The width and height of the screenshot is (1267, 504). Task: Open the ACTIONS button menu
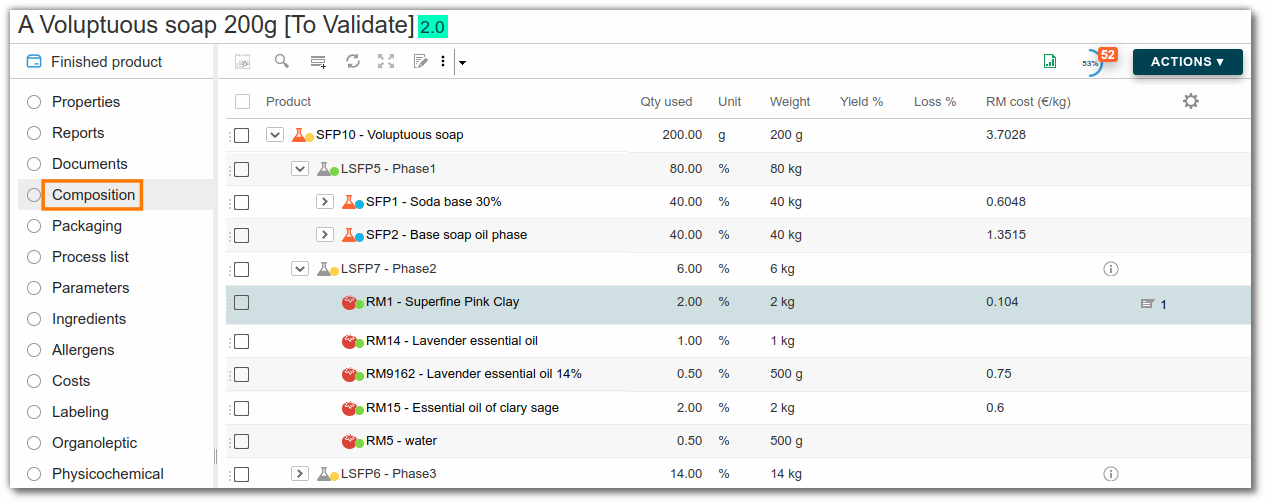1187,62
